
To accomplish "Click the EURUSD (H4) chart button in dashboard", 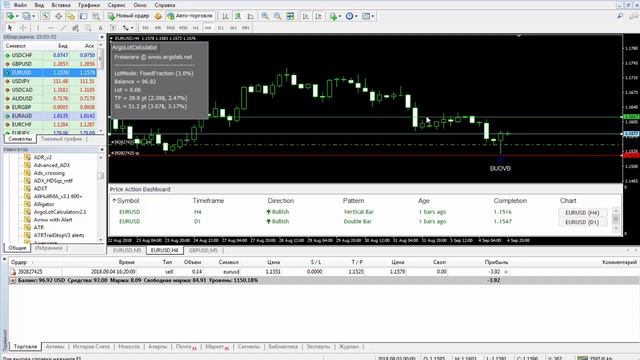I will (582, 213).
